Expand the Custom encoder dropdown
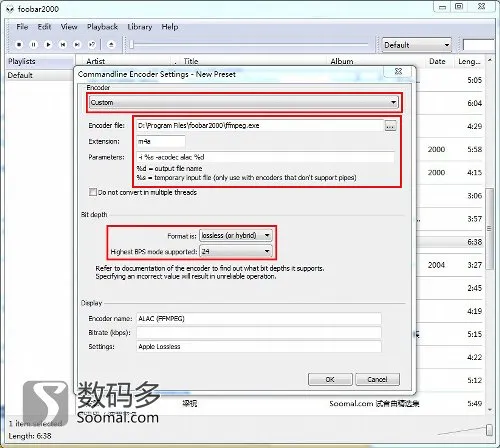 point(244,102)
